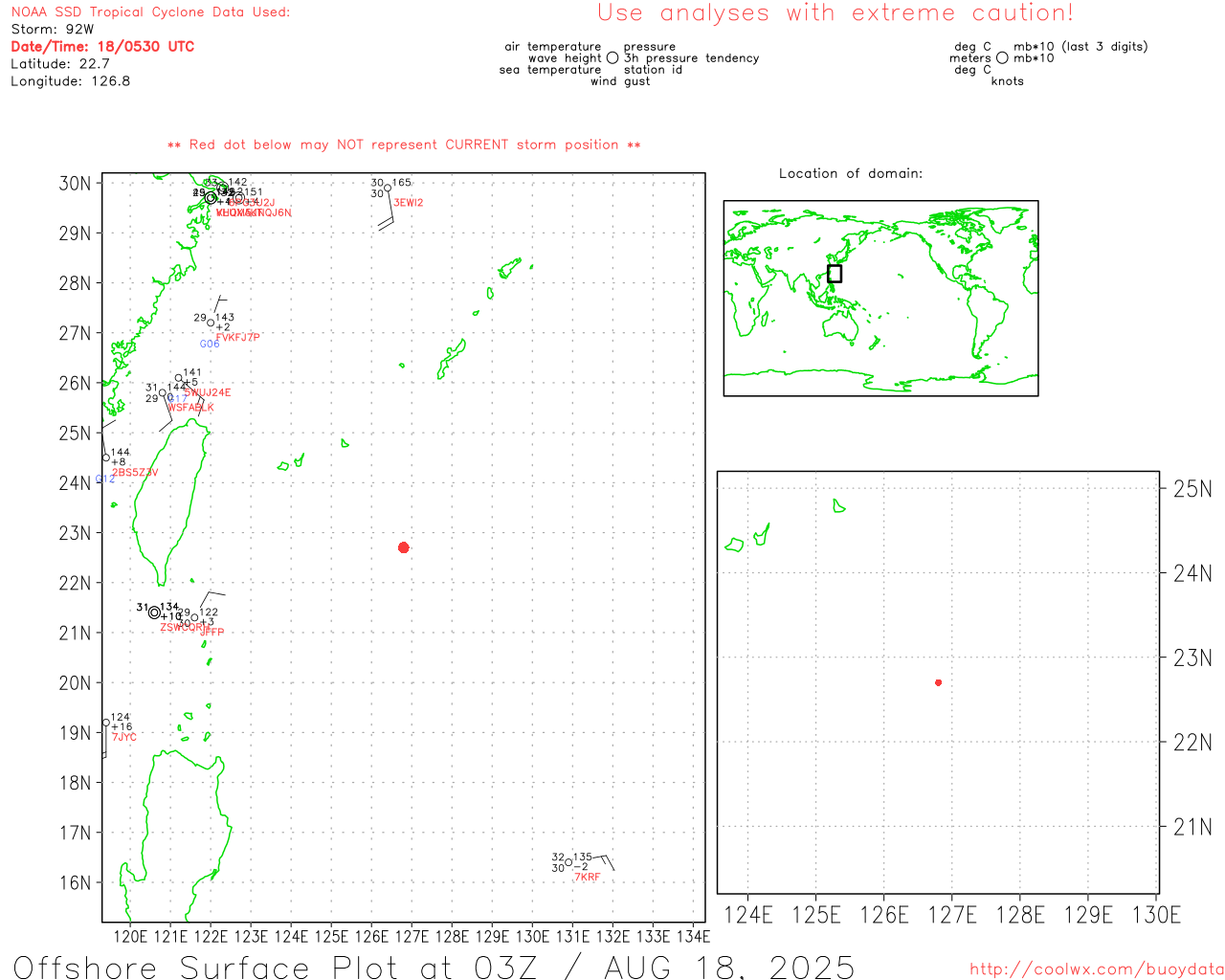The image size is (1225, 980).
Task: Click the legend circle beside 'wave height'
Action: [x=612, y=57]
